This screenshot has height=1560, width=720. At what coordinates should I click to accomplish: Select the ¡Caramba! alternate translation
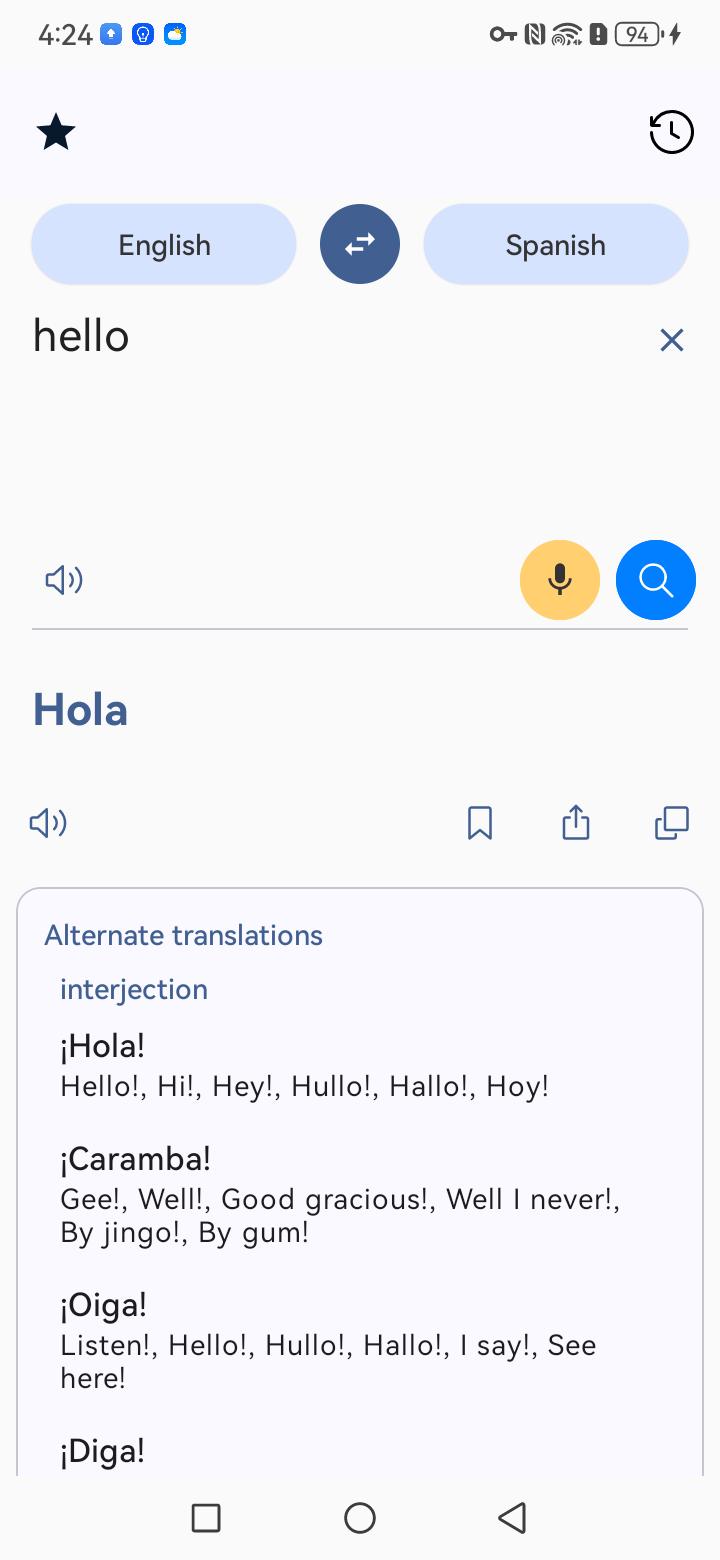pyautogui.click(x=136, y=1160)
